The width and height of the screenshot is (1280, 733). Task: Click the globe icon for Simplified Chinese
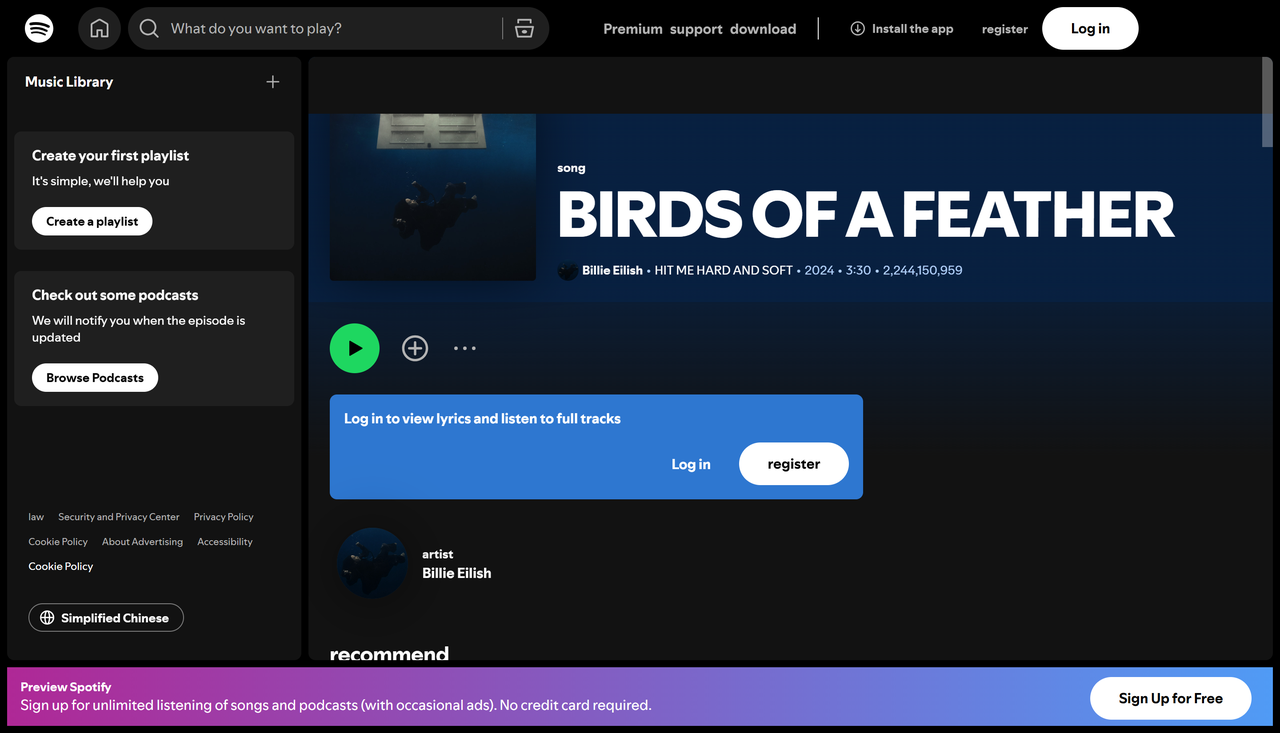(47, 617)
